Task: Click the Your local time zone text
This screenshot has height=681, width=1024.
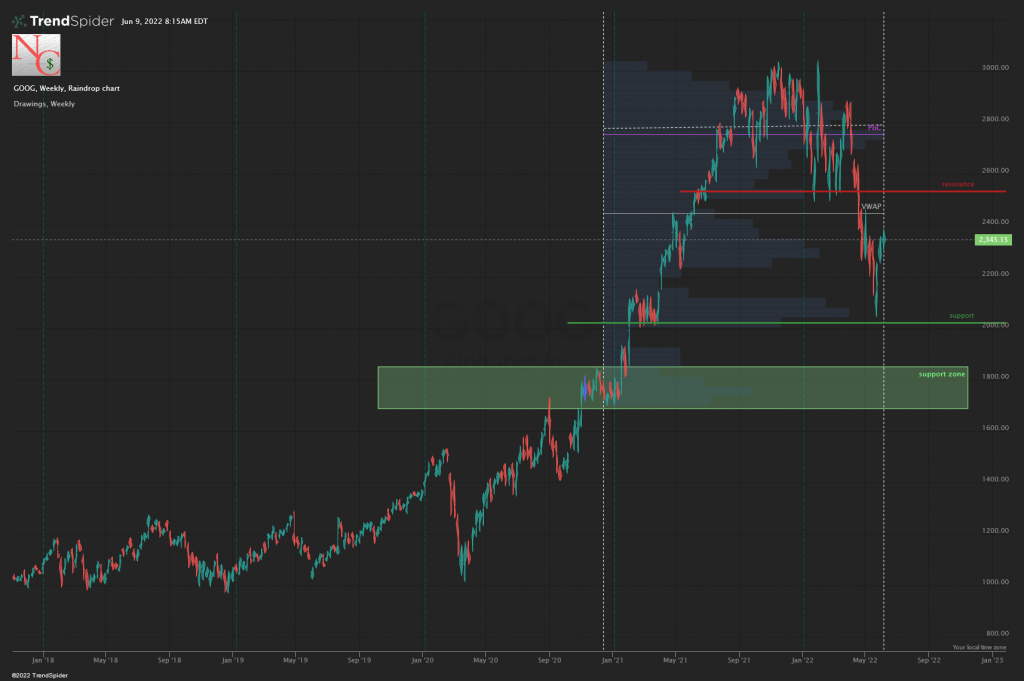Action: 979,647
